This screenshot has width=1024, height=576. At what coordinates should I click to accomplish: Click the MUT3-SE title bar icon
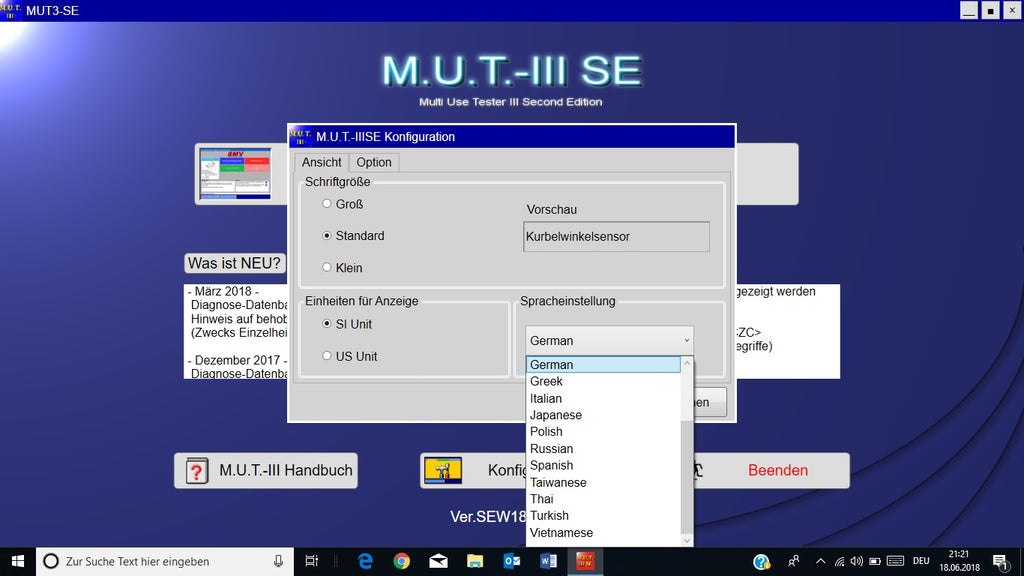[10, 10]
